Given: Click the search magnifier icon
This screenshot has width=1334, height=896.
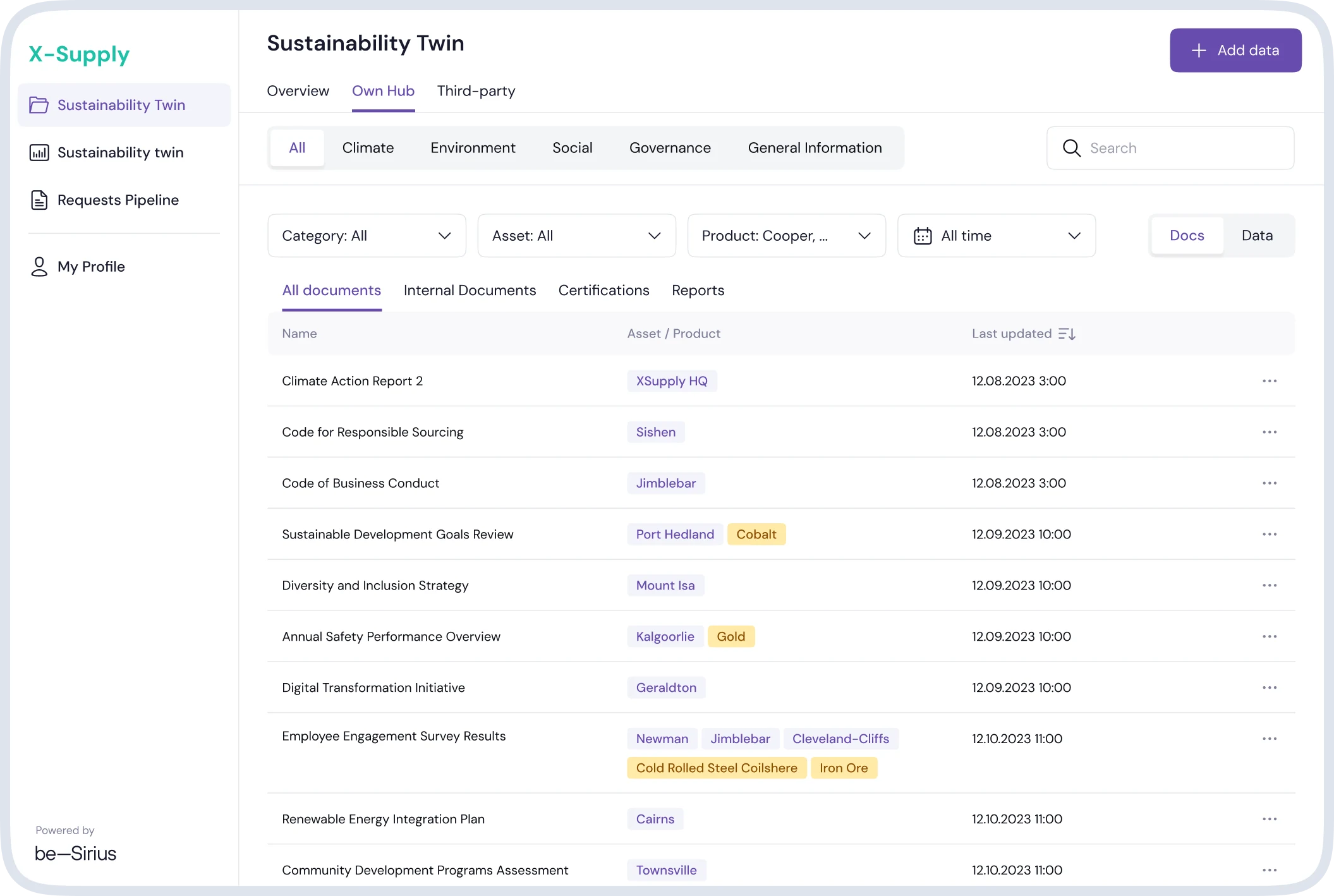Looking at the screenshot, I should coord(1072,148).
